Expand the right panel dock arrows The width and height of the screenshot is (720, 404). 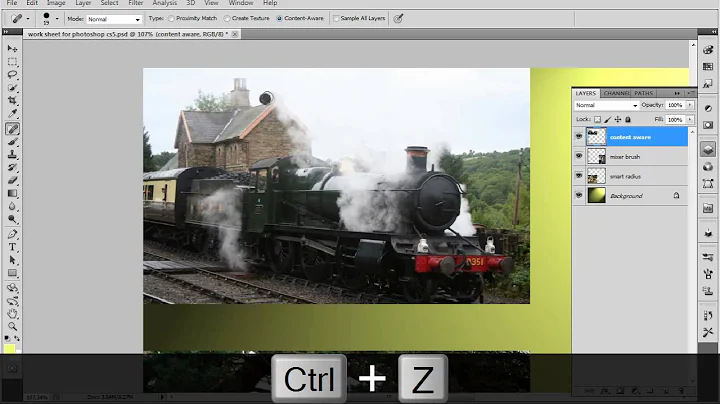[714, 32]
